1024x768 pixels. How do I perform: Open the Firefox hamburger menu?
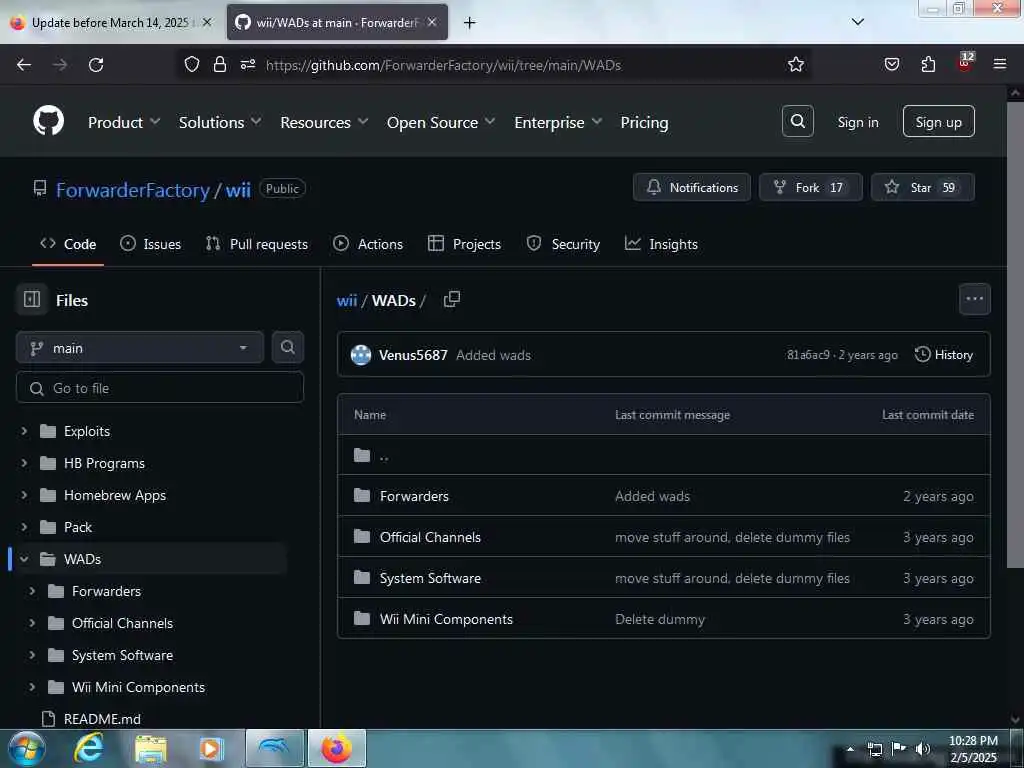click(x=999, y=64)
